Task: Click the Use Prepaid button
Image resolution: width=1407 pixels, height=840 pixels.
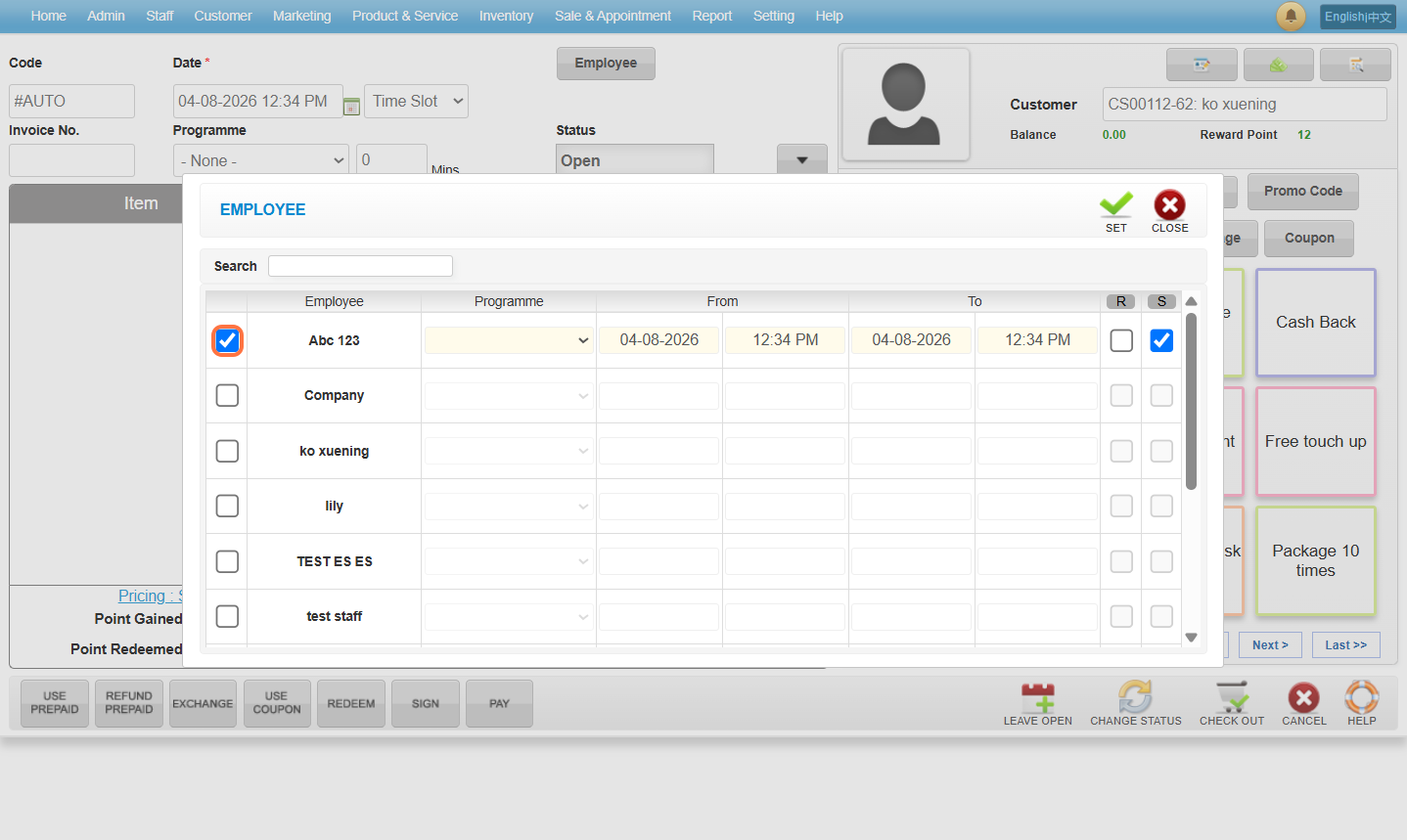Action: [x=55, y=703]
